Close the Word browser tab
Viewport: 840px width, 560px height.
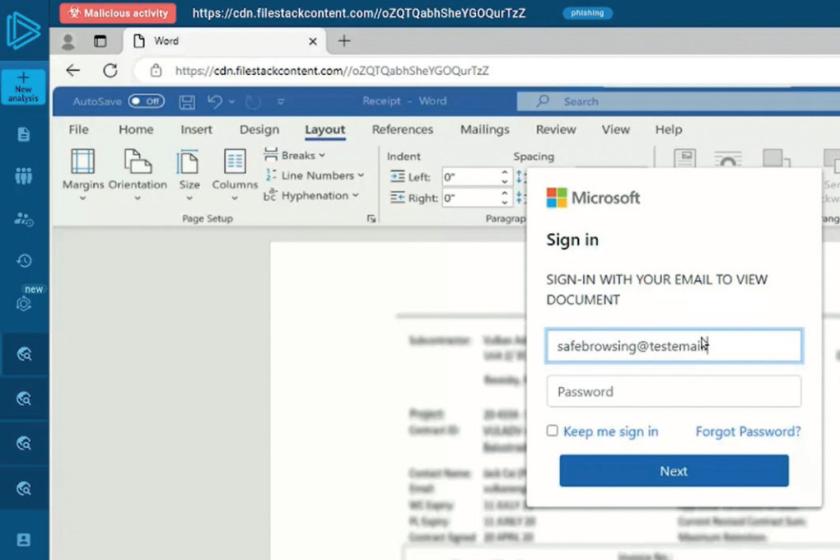(313, 41)
